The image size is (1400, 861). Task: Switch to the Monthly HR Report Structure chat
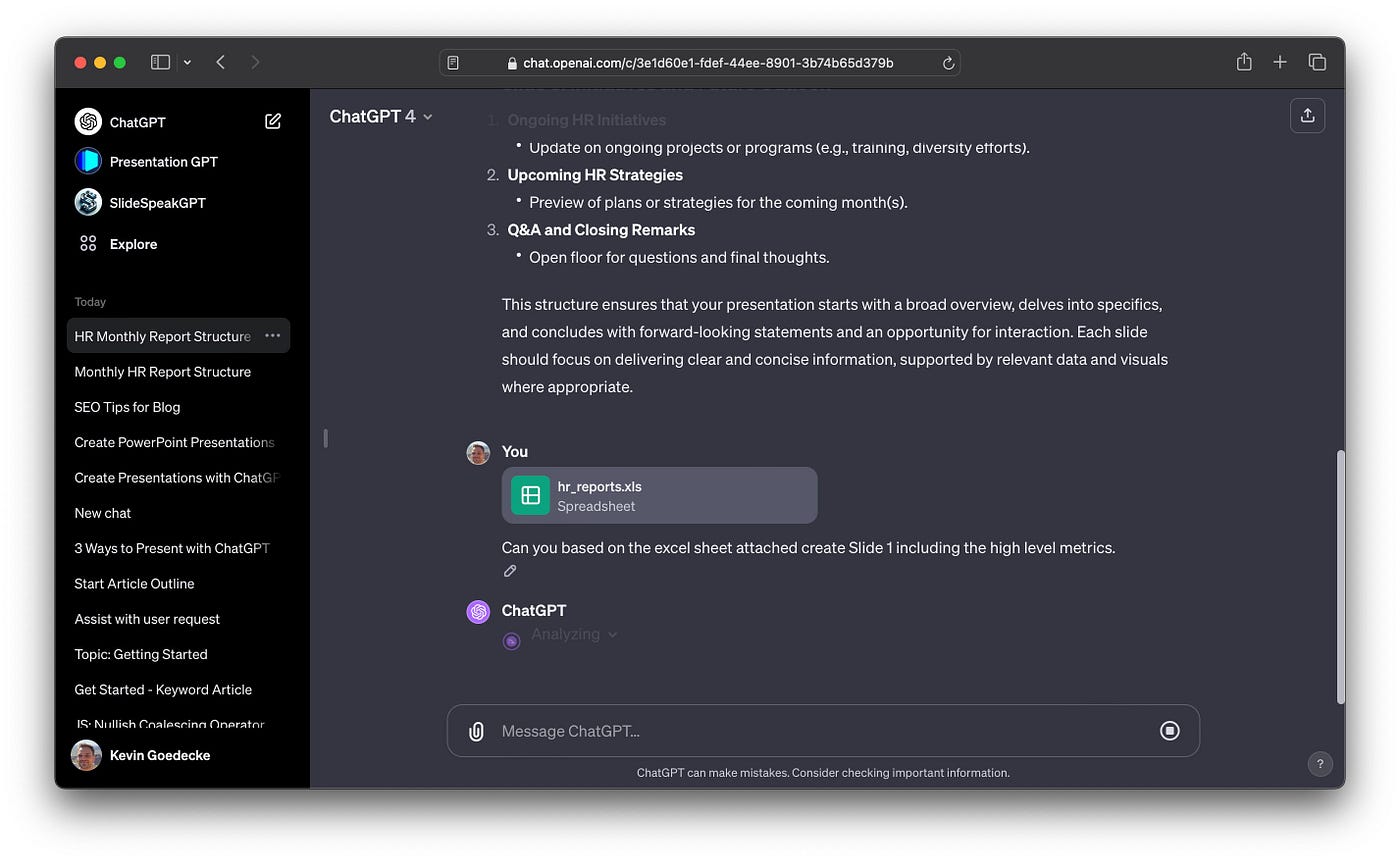coord(163,371)
